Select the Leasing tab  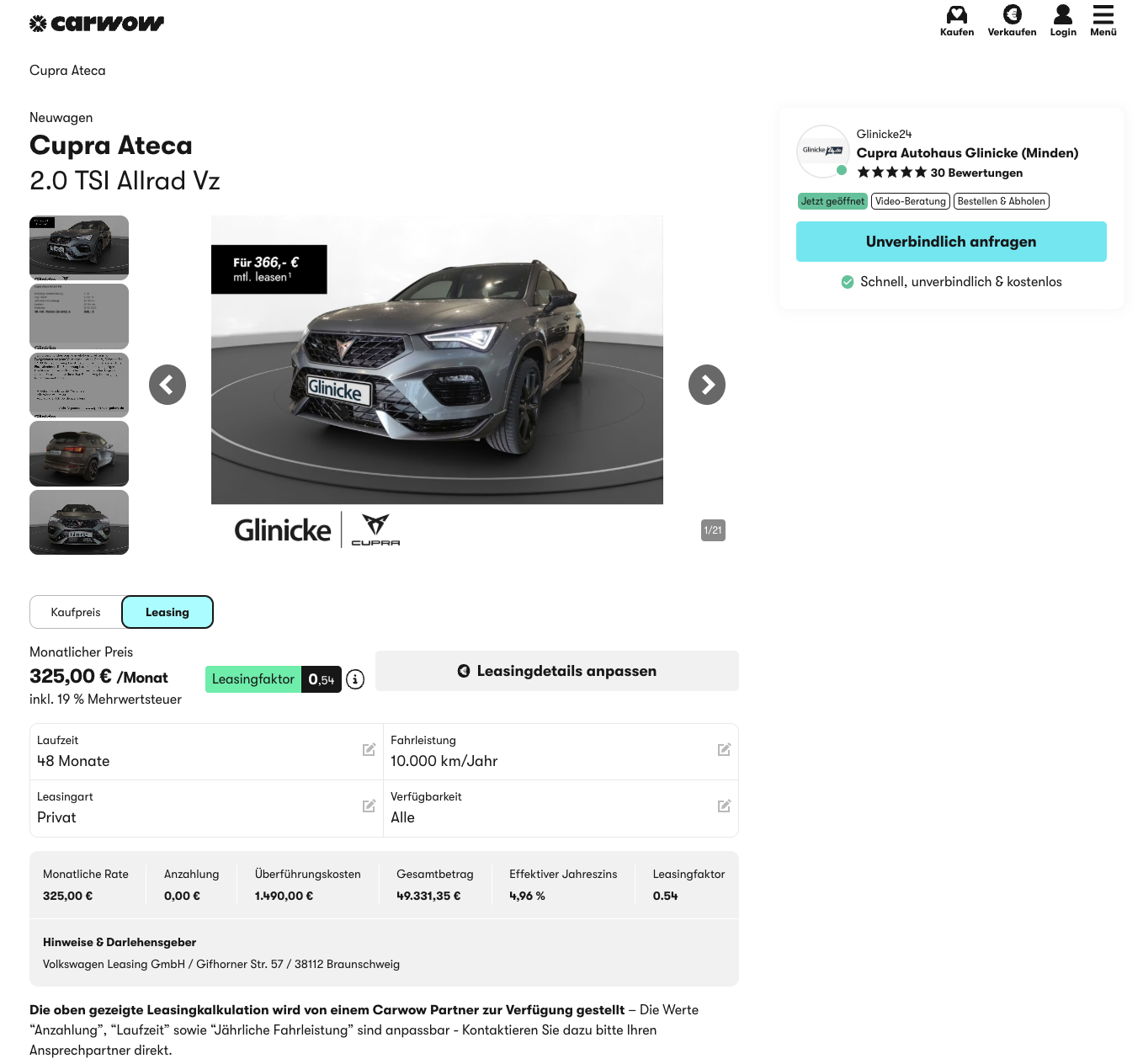[167, 612]
